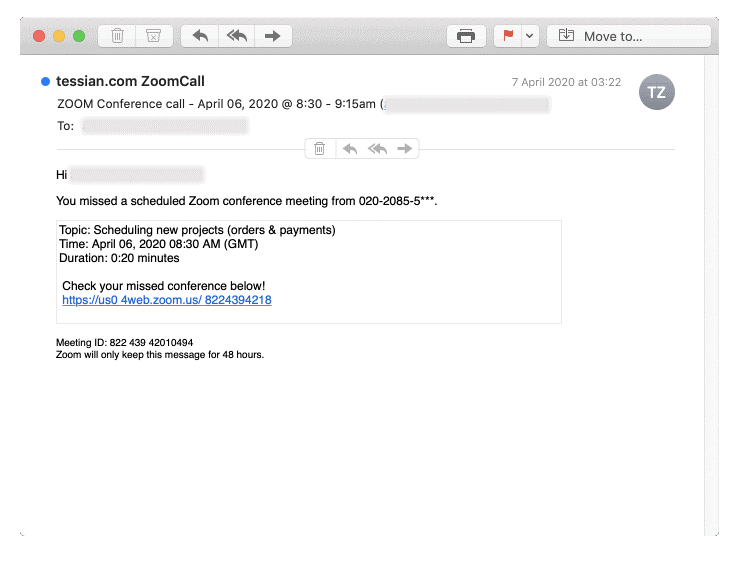
Task: Click the date 7 April 2020 at 03:22
Action: [566, 82]
